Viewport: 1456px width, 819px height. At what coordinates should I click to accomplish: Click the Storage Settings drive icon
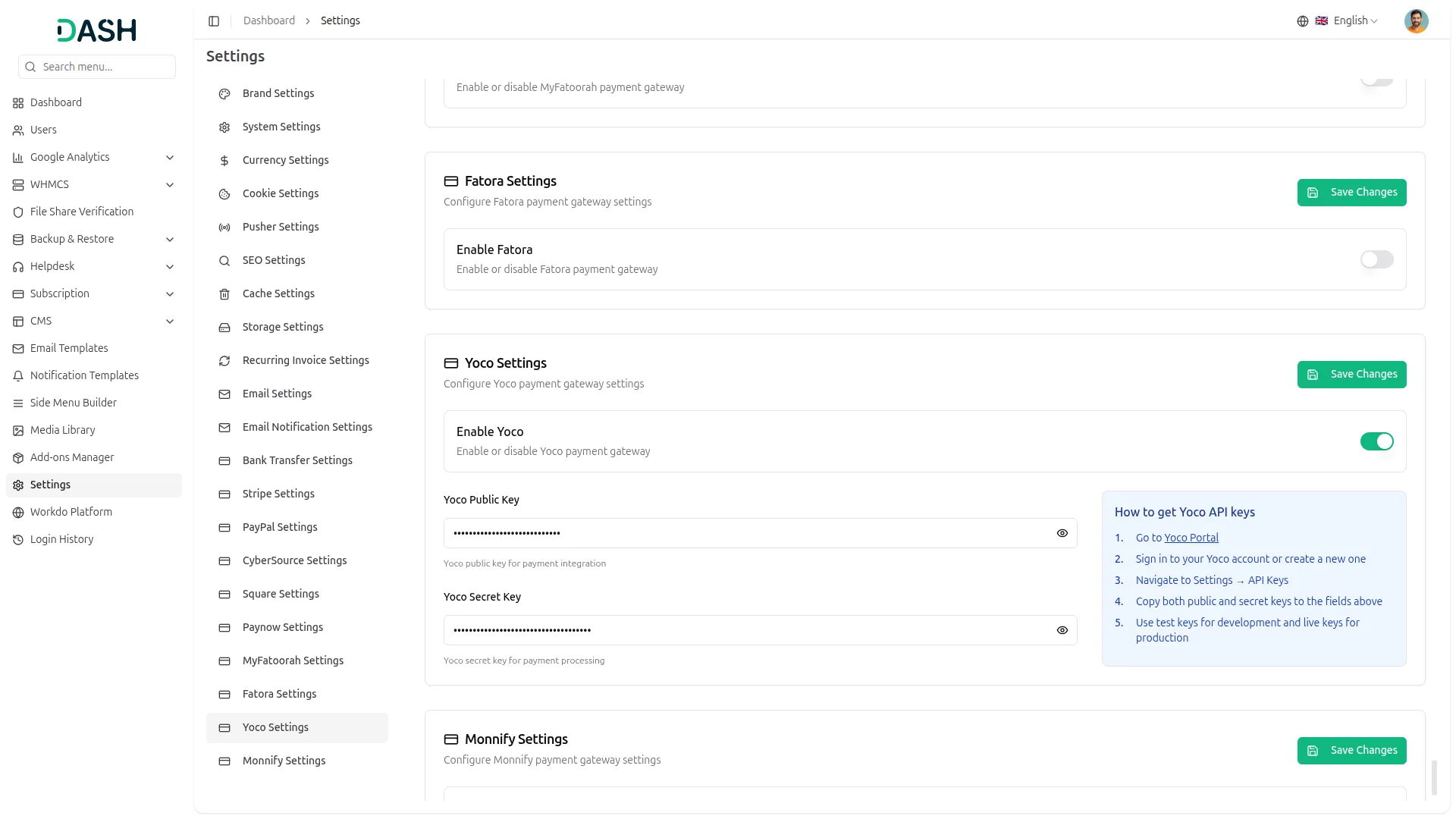[224, 328]
